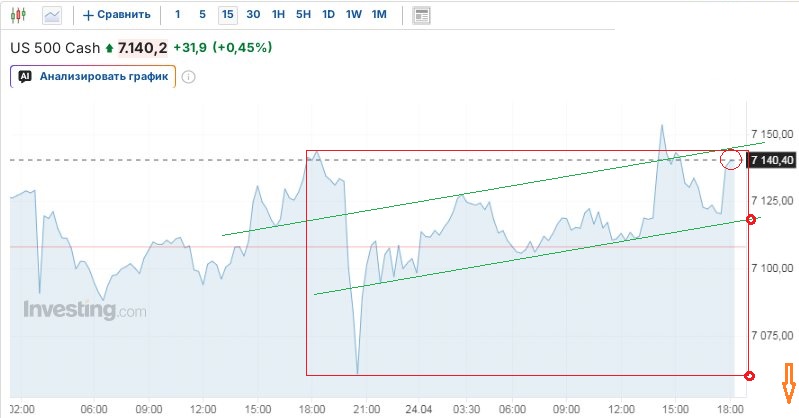Click the Сравнить compare button

point(118,15)
